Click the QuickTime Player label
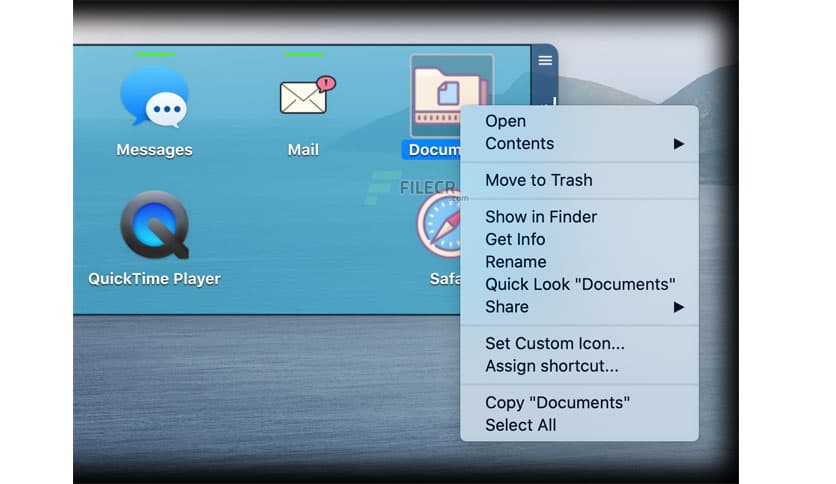Image resolution: width=836 pixels, height=484 pixels. 154,279
